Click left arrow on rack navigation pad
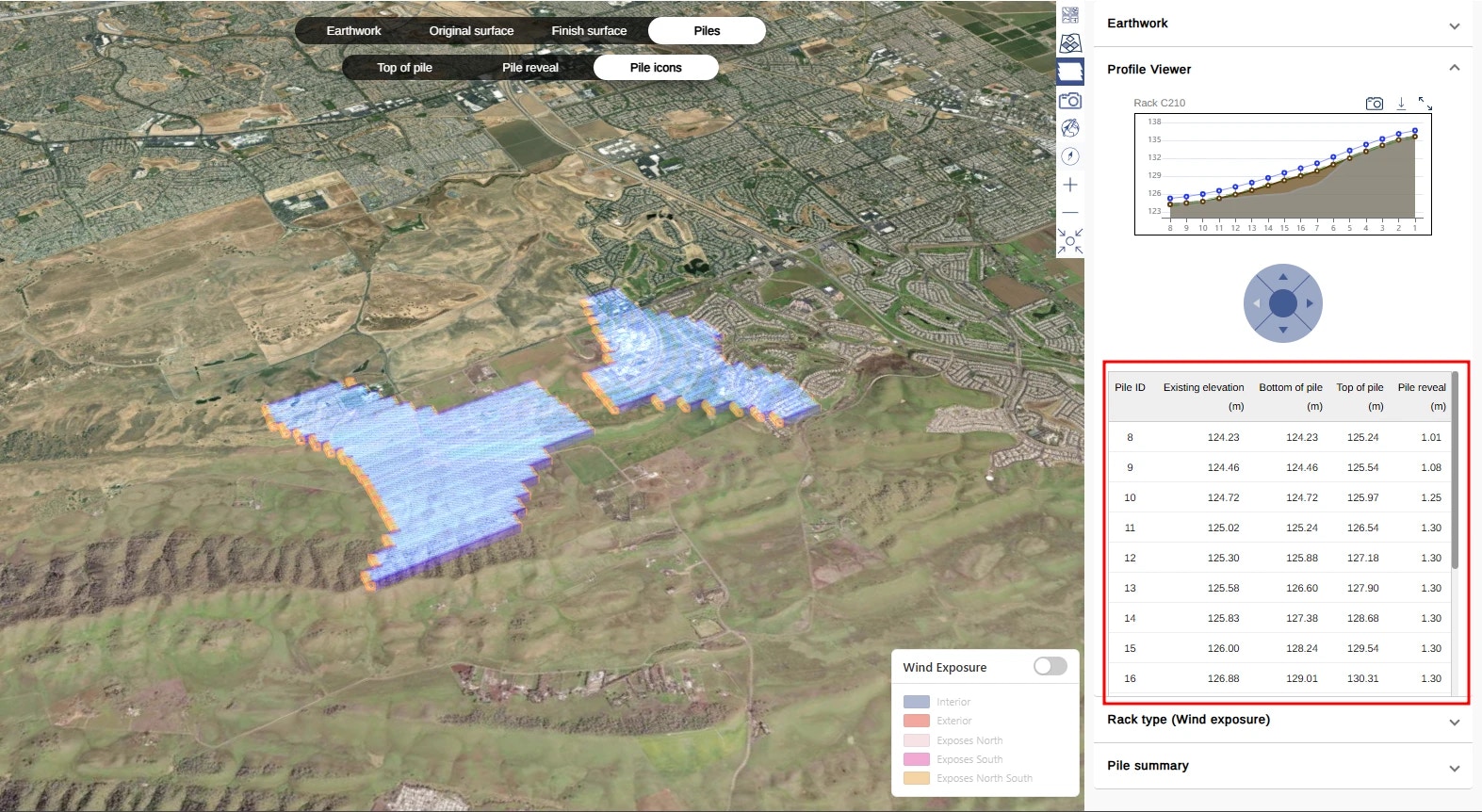 (1257, 303)
